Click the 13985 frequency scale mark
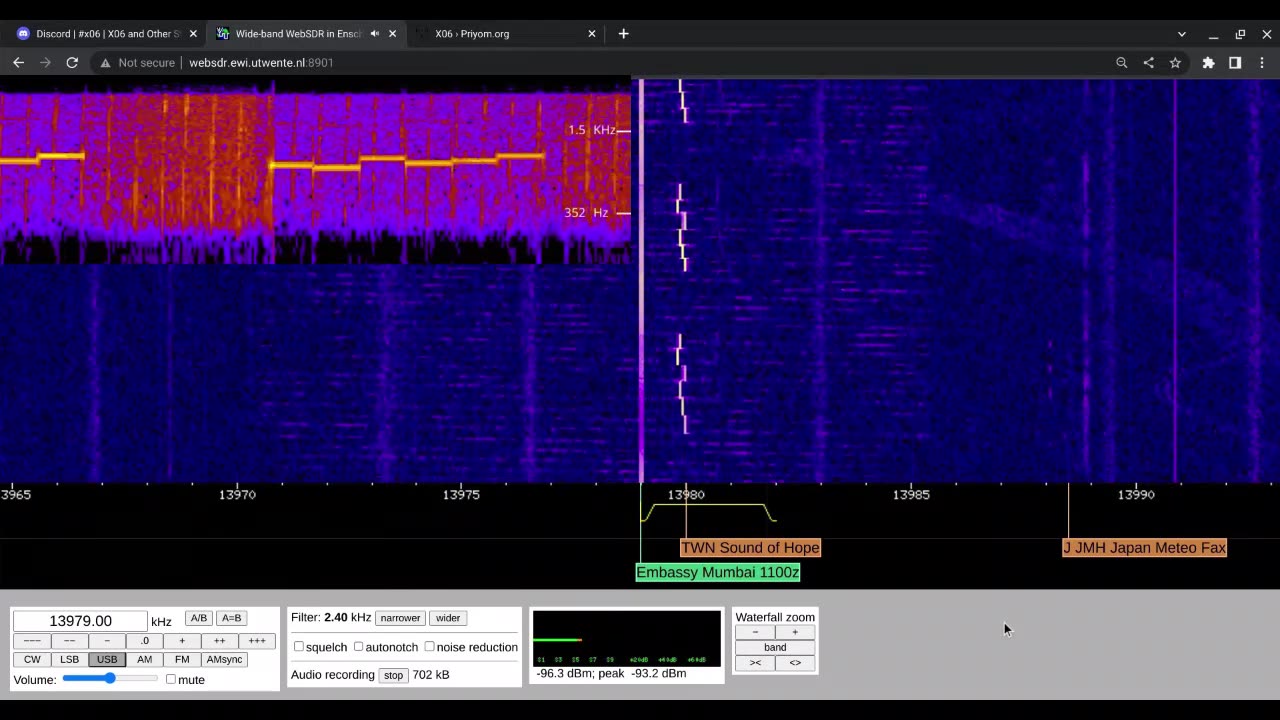1280x720 pixels. point(911,494)
